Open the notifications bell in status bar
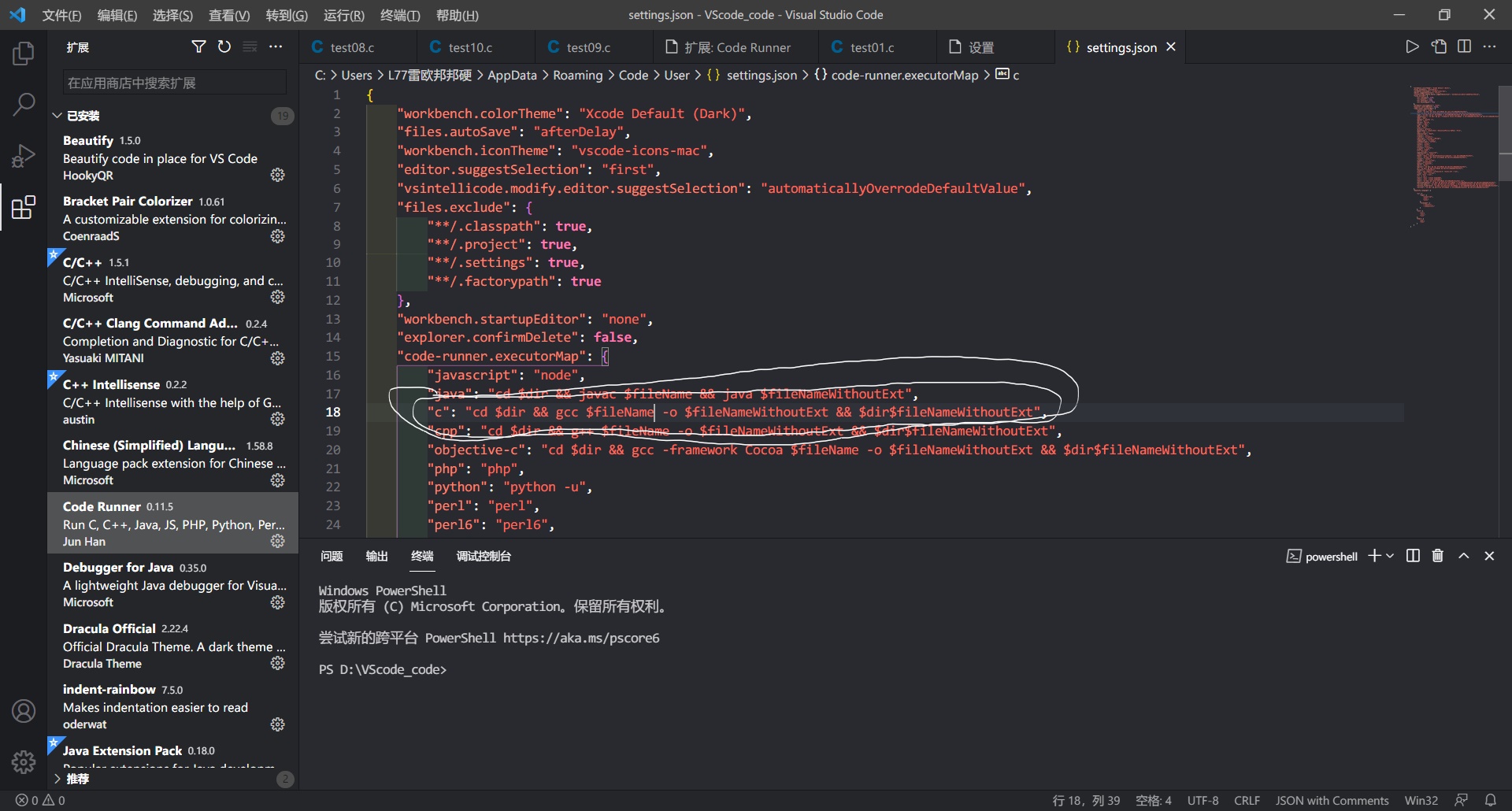Screen dimensions: 1512x811 [1490, 800]
